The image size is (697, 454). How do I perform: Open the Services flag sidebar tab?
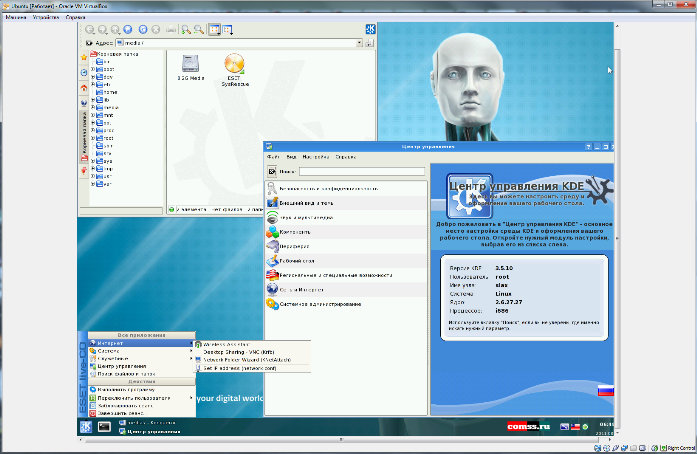[x=84, y=170]
